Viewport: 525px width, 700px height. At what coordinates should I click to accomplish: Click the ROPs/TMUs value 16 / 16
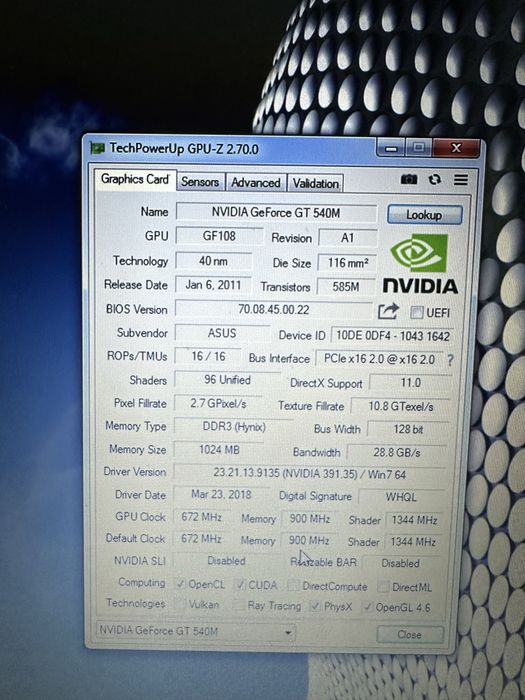point(208,356)
